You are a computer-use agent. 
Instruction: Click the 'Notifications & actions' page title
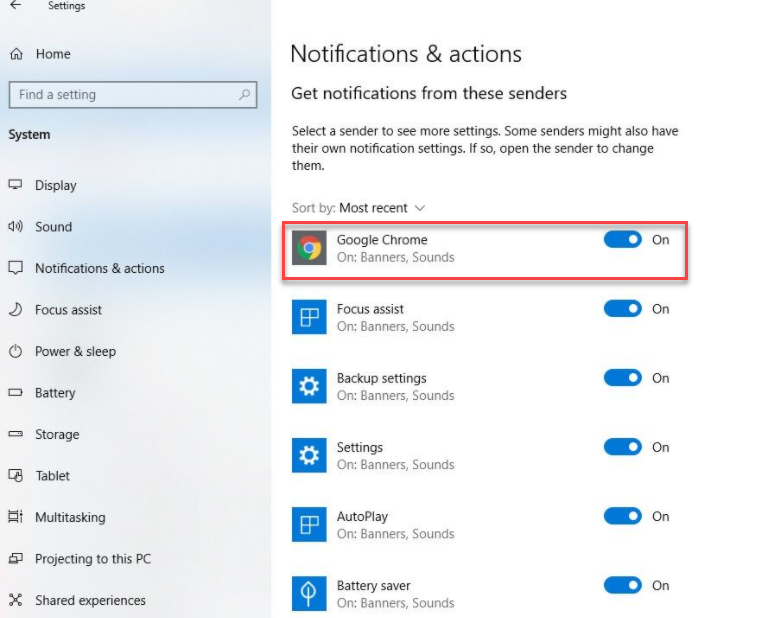coord(406,54)
